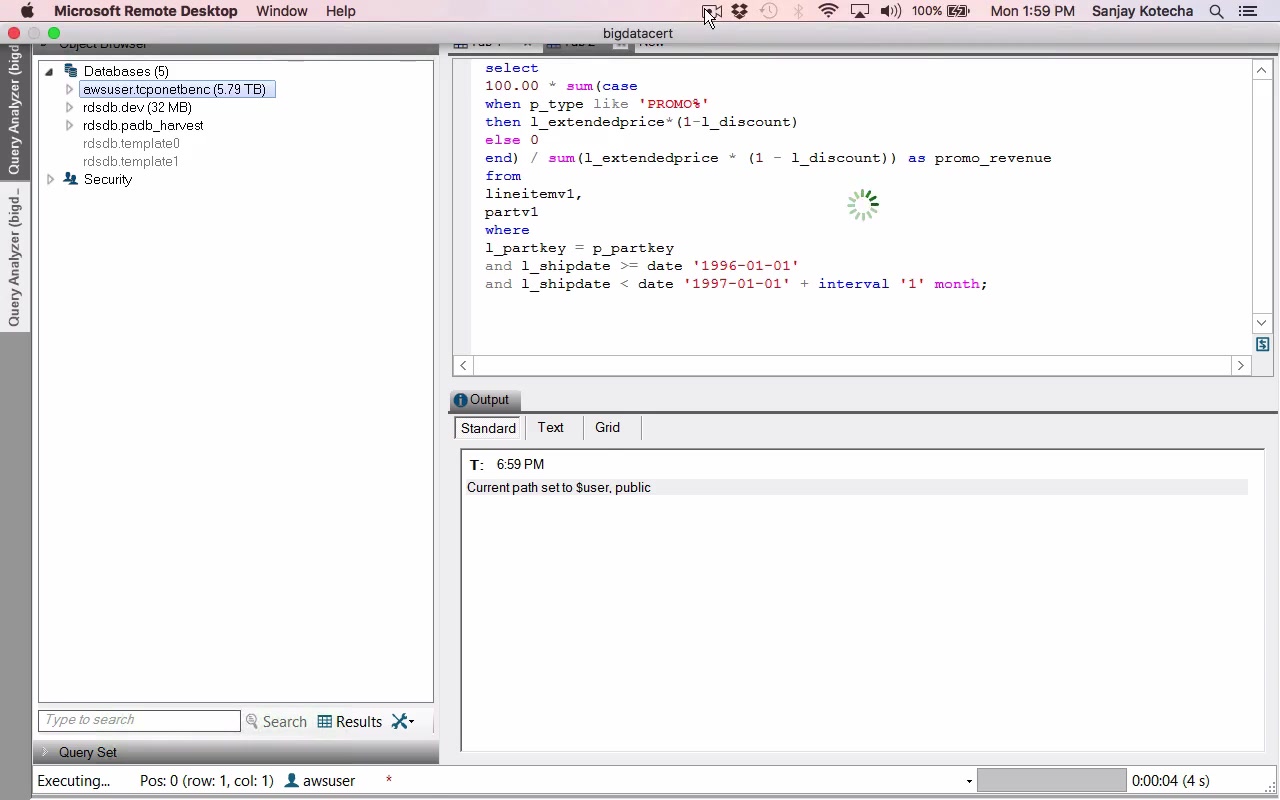Expand the rdsdb.dev database node
The image size is (1280, 800).
click(x=69, y=107)
